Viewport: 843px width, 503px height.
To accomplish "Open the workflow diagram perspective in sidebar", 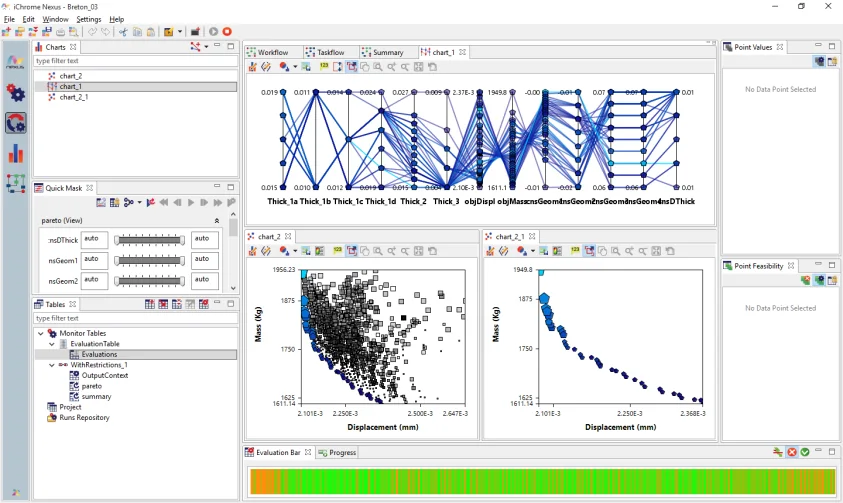I will tap(16, 183).
